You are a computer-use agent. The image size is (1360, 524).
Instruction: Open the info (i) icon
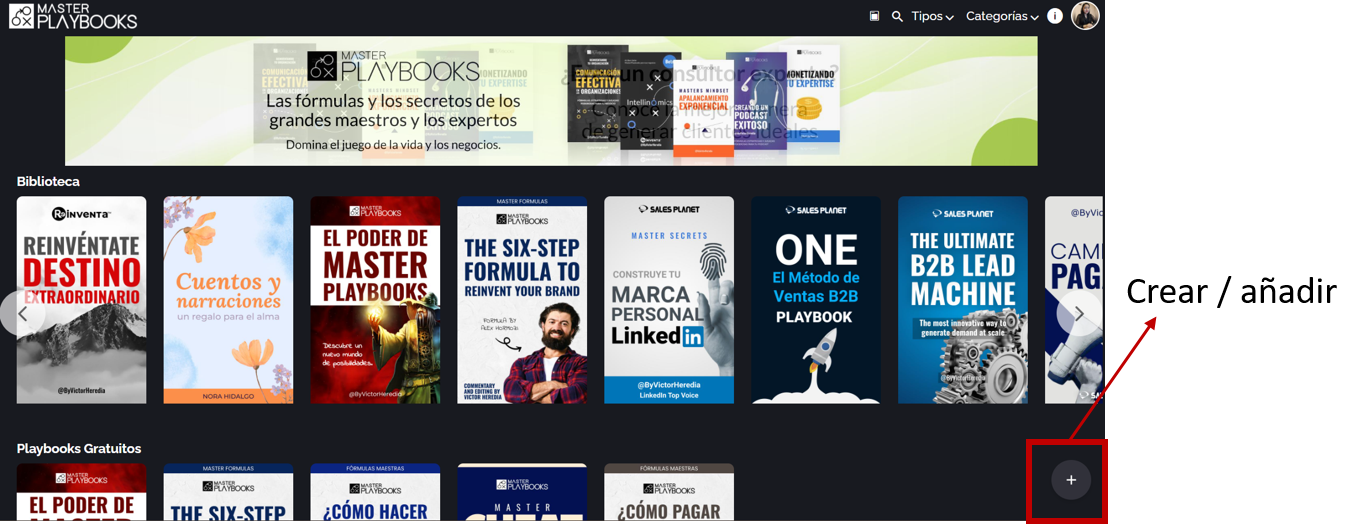tap(1055, 16)
